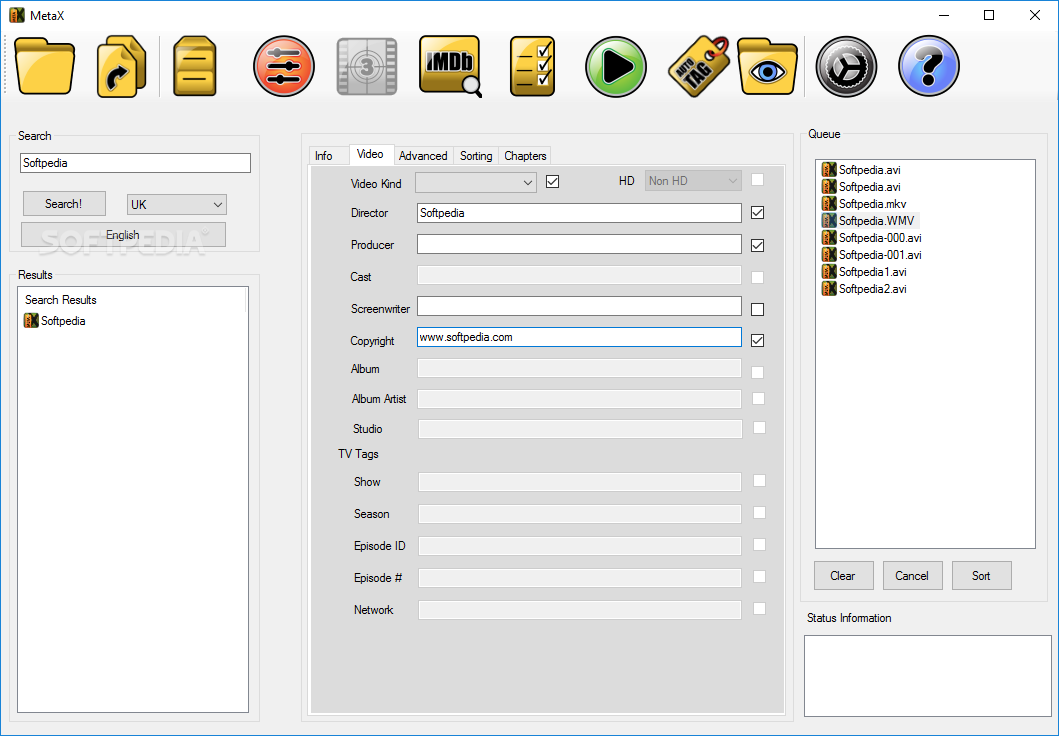Uncheck the Copyright checkbox
This screenshot has height=736, width=1059.
(x=758, y=340)
